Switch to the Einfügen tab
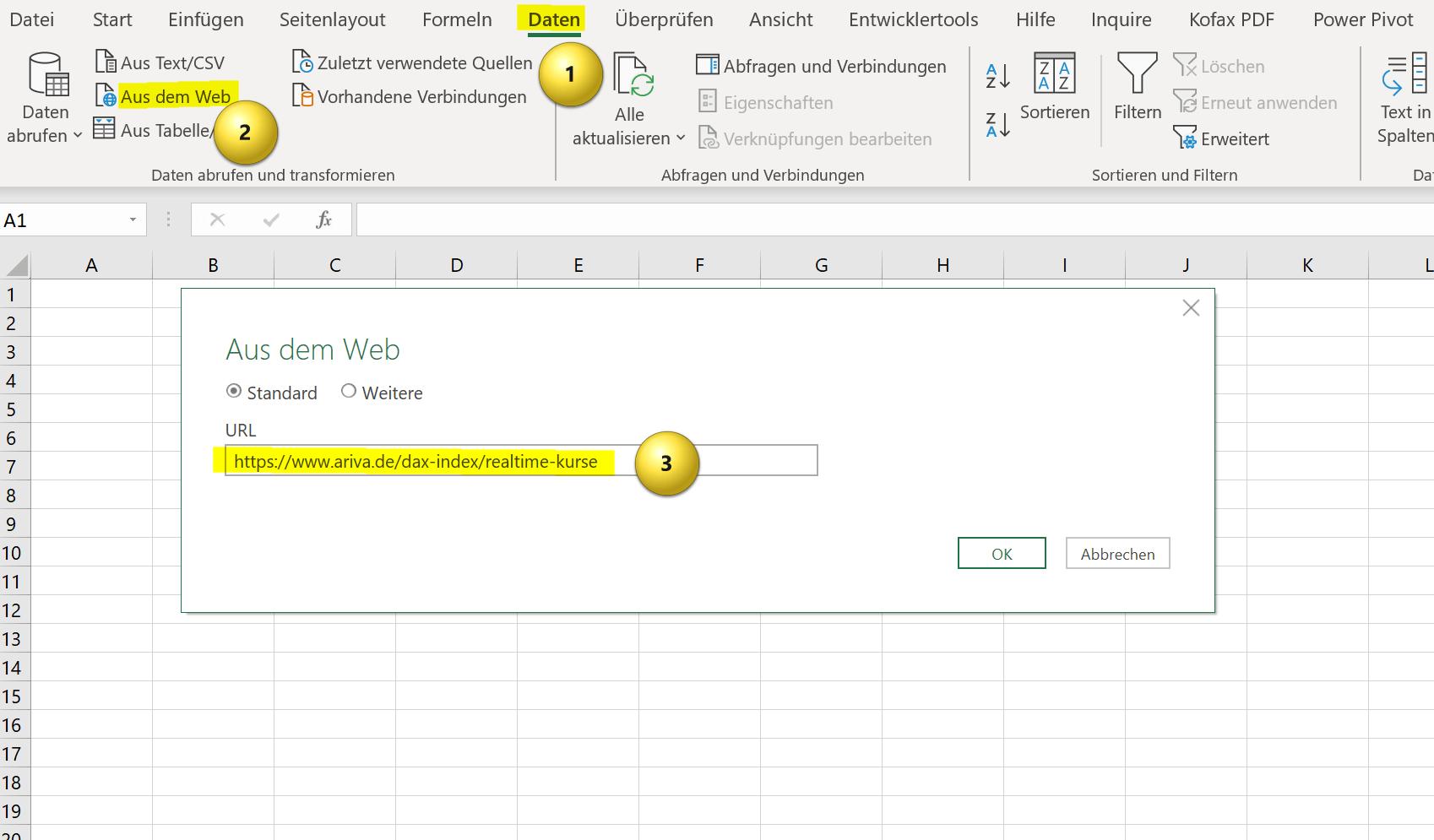Image resolution: width=1434 pixels, height=840 pixels. pos(206,19)
